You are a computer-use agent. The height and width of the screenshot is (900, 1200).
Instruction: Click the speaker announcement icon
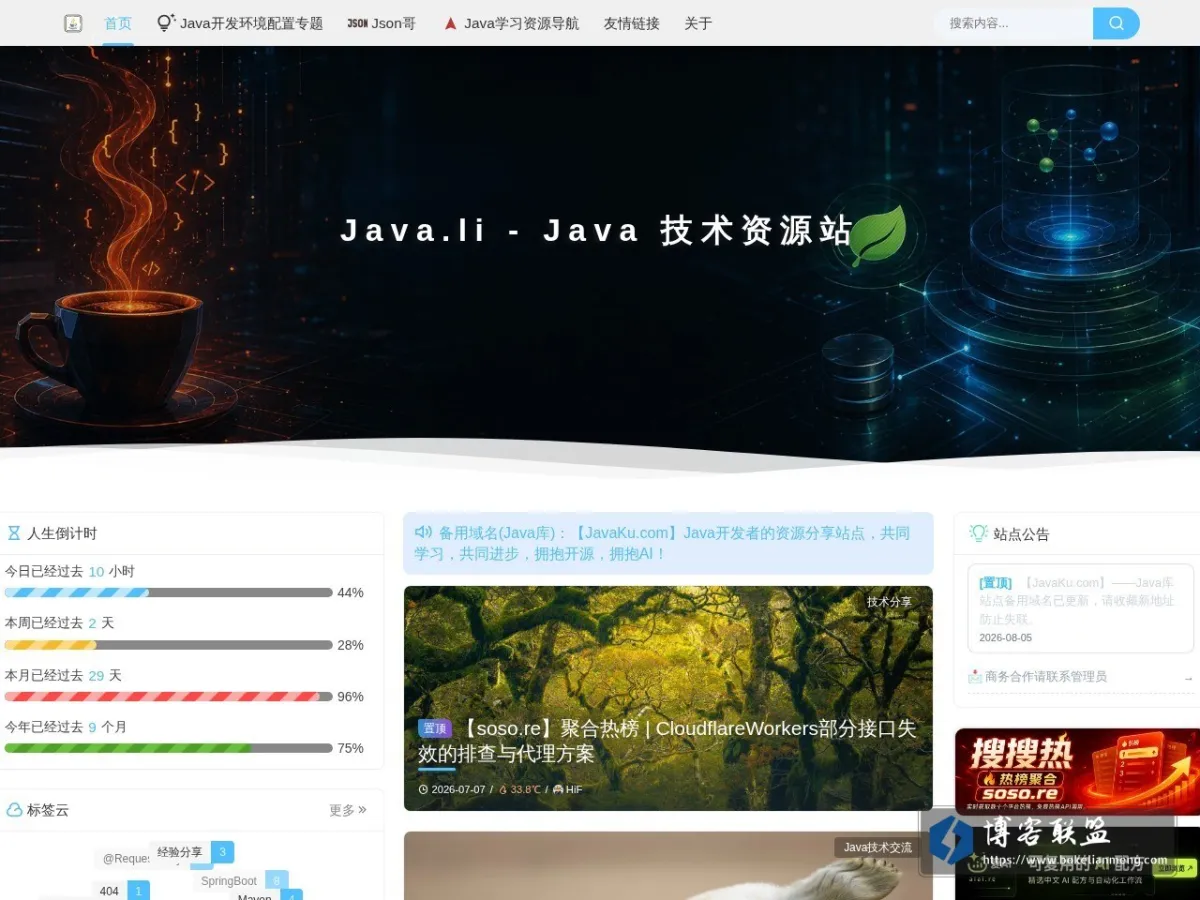tap(423, 532)
